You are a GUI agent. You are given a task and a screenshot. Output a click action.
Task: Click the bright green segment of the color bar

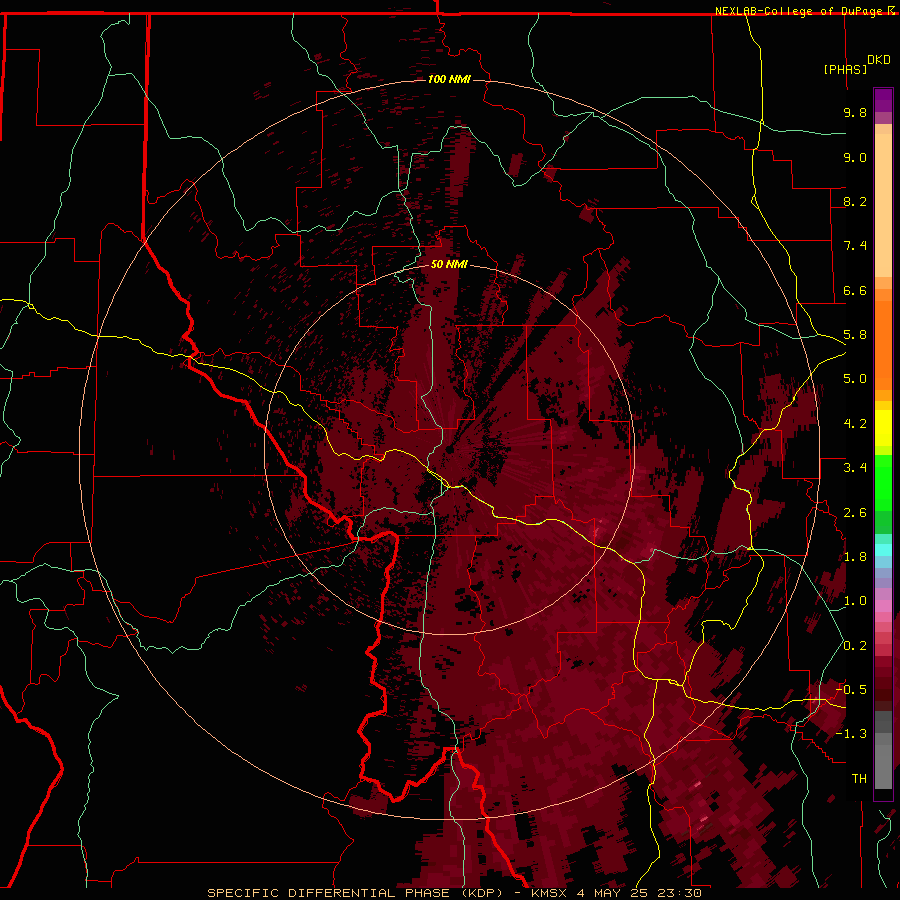pos(883,483)
